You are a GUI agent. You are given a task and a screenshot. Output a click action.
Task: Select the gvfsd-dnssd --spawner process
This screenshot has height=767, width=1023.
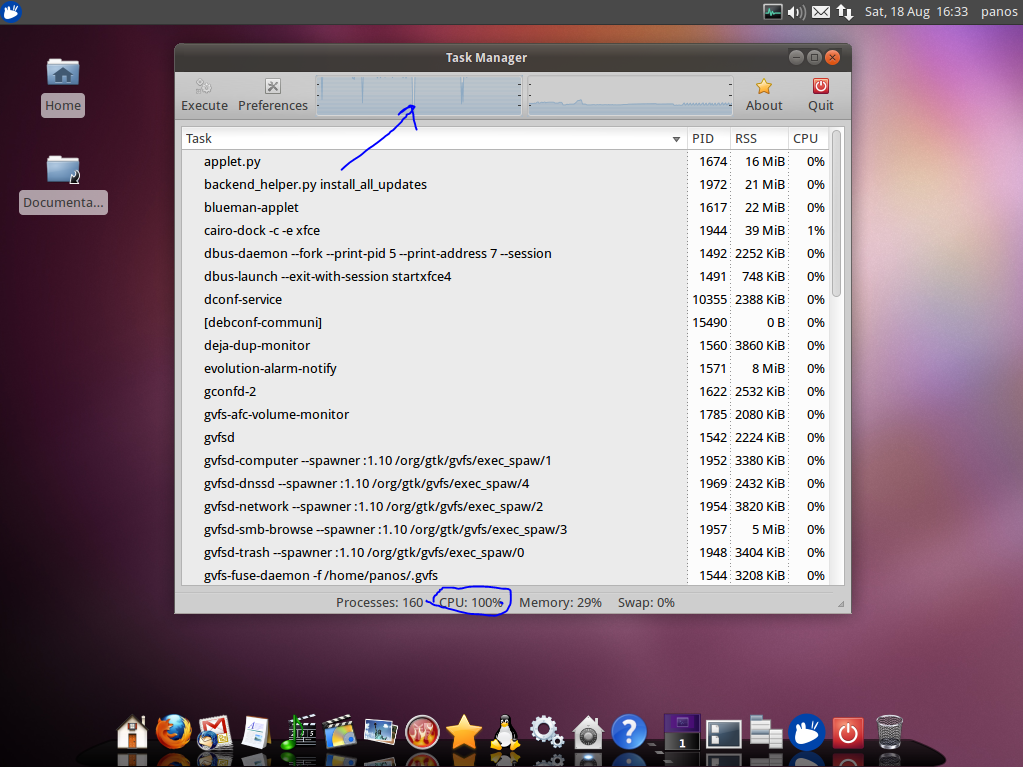[x=506, y=483]
